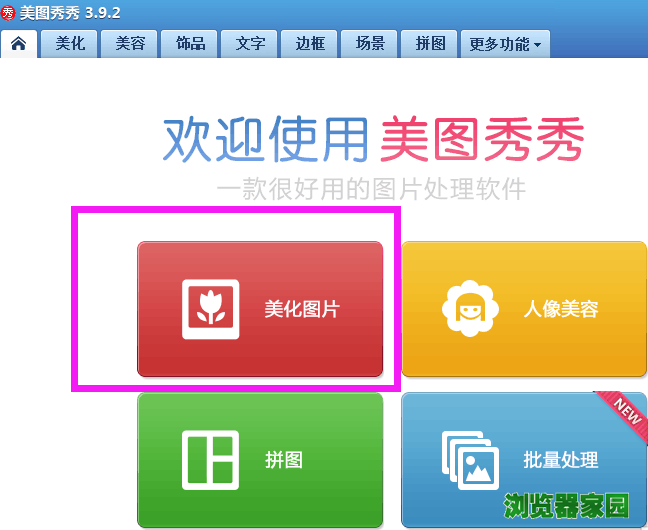Screen dimensions: 648x530
Task: Click the flower picture icon in red tile
Action: [x=211, y=309]
